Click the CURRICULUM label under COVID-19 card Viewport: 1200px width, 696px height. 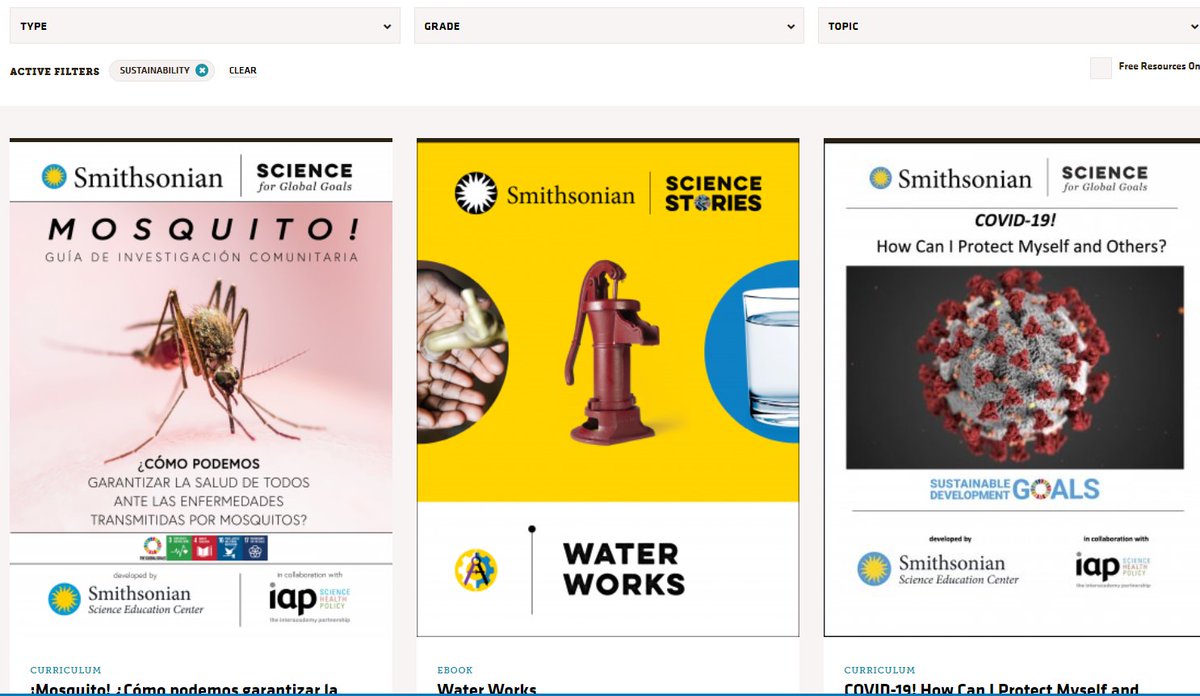pyautogui.click(x=880, y=670)
